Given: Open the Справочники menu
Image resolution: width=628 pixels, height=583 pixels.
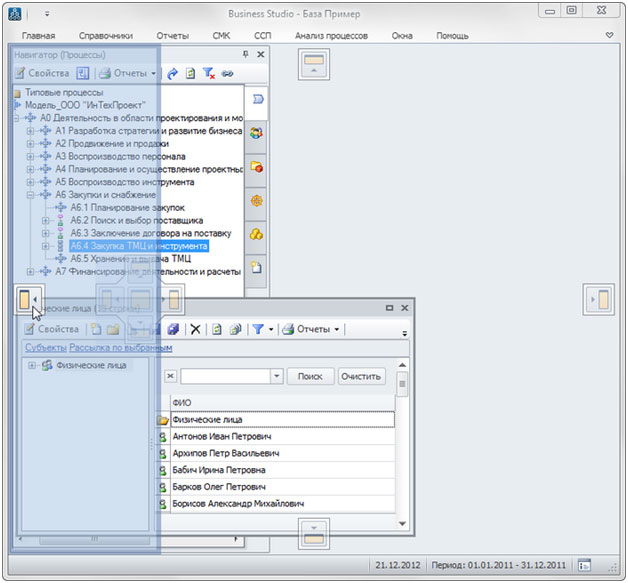Looking at the screenshot, I should (x=105, y=35).
